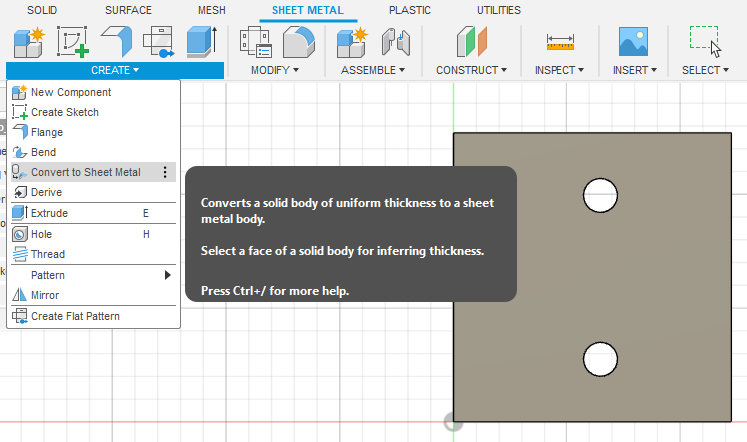Open the three-dot options next to Convert to Sheet Metal
The width and height of the screenshot is (747, 442).
[x=165, y=172]
